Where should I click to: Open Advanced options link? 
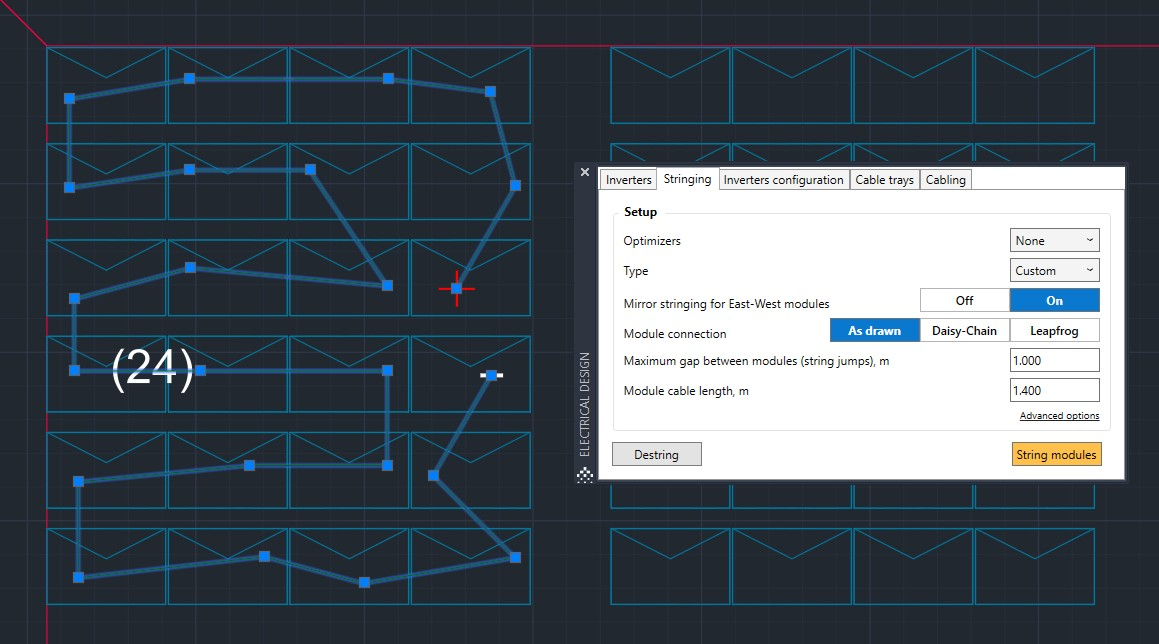click(x=1059, y=416)
